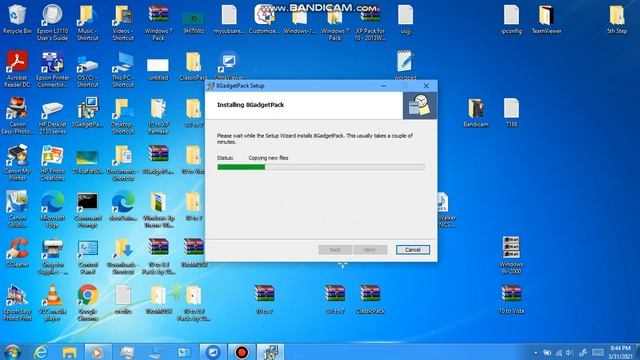The width and height of the screenshot is (640, 360).
Task: Open the clock showing 8:44 PM
Action: (x=620, y=352)
